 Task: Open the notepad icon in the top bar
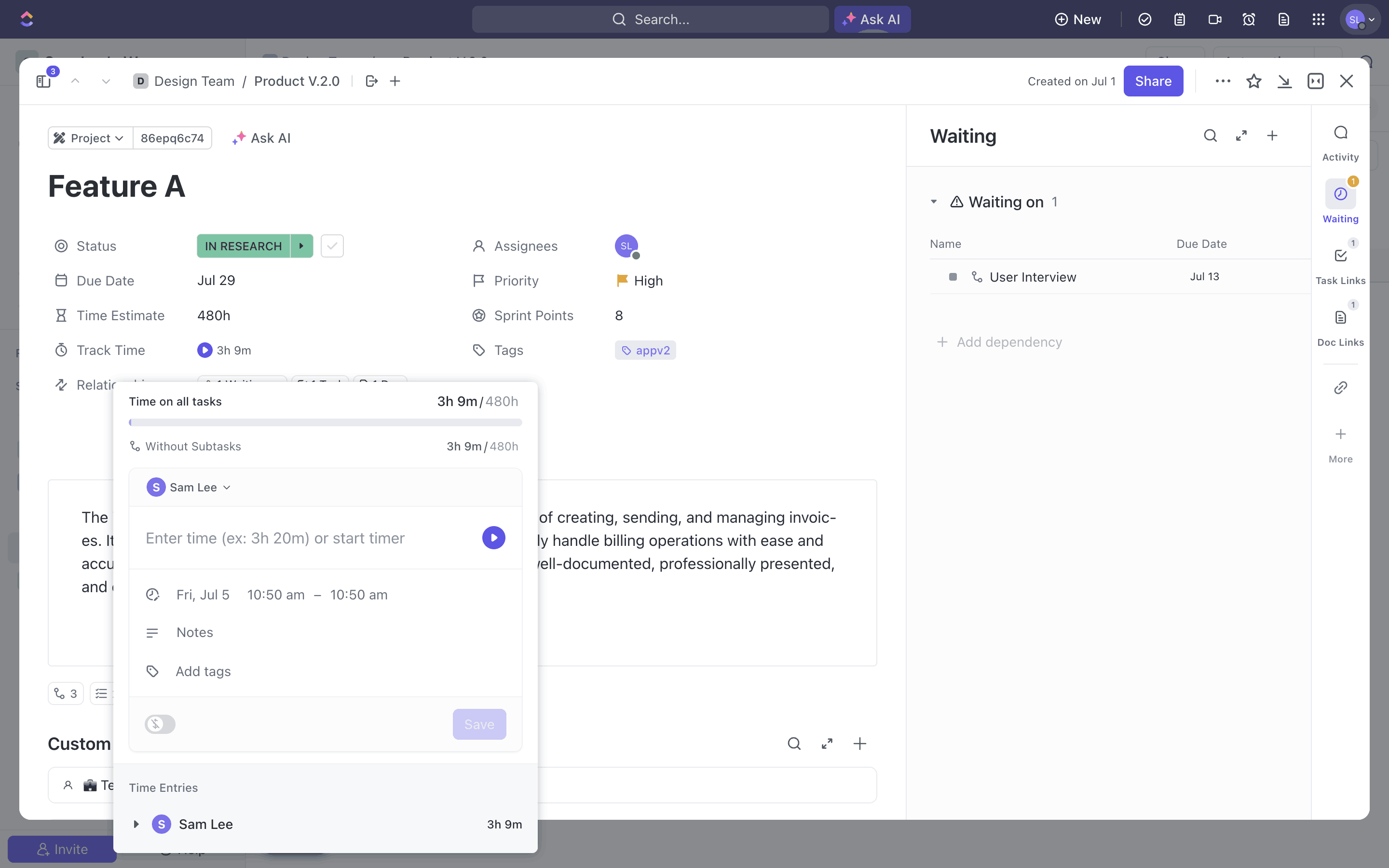(x=1180, y=19)
